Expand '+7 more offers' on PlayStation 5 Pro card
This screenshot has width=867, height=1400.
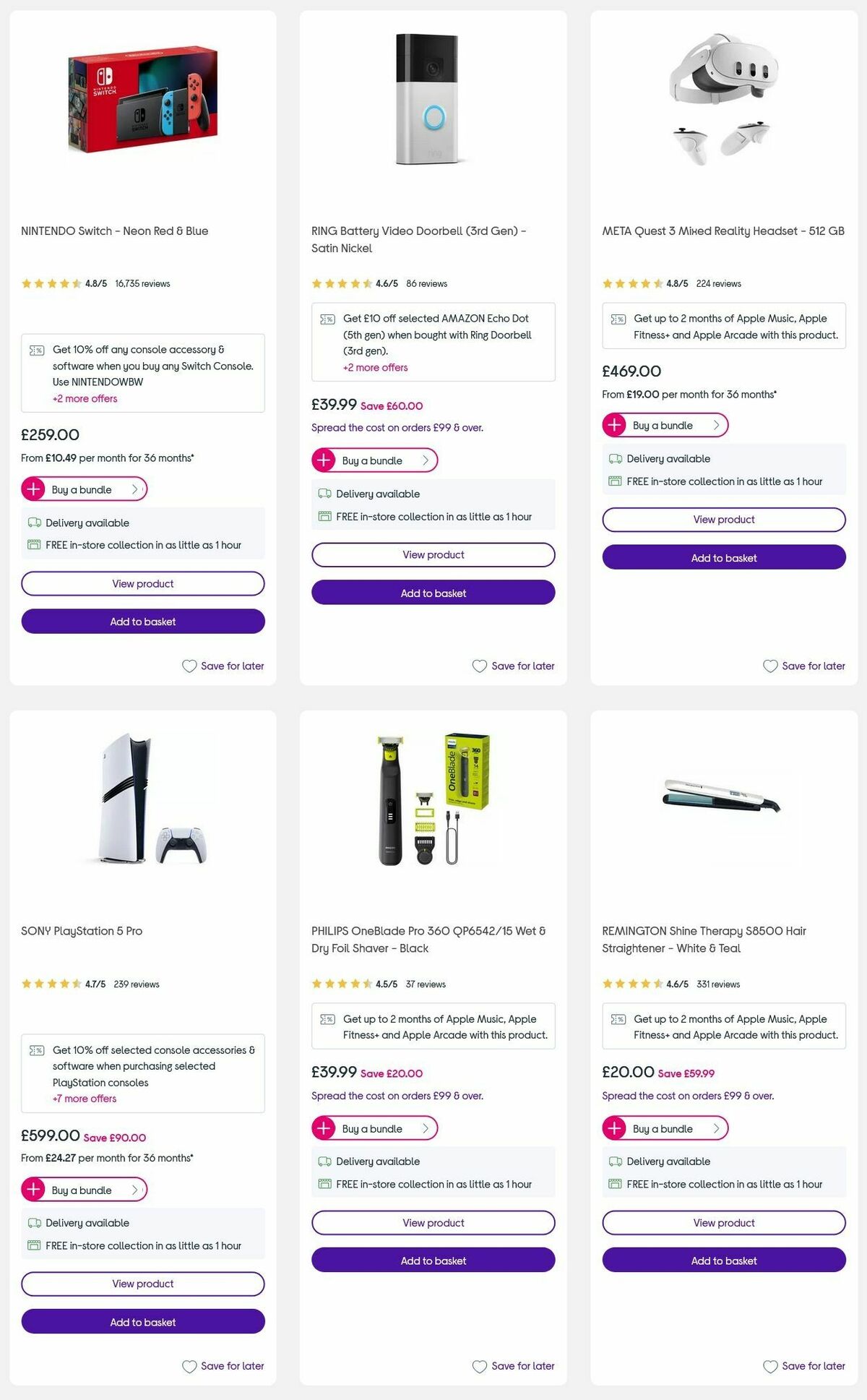[85, 1098]
